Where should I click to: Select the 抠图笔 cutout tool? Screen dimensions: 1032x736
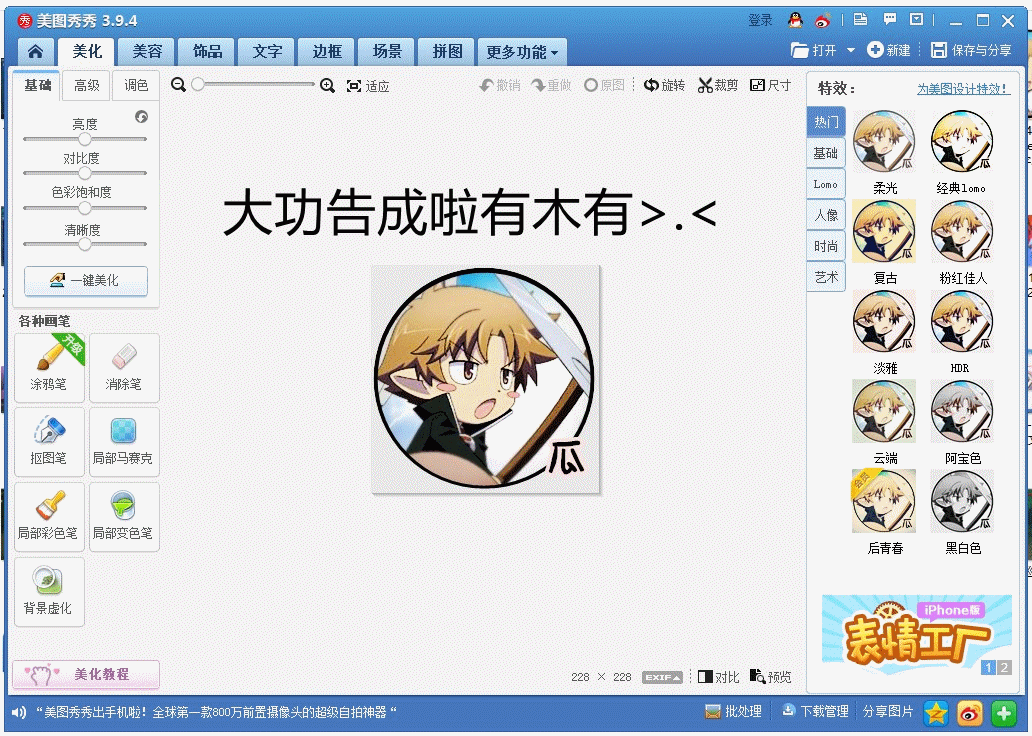click(49, 442)
